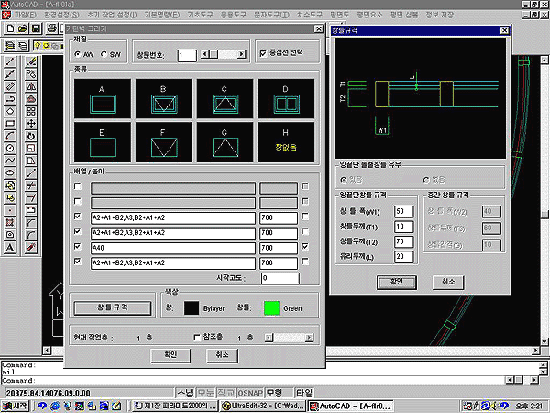Click the Open file toolbar icon
Viewport: 550px width, 413px height.
(x=22, y=28)
